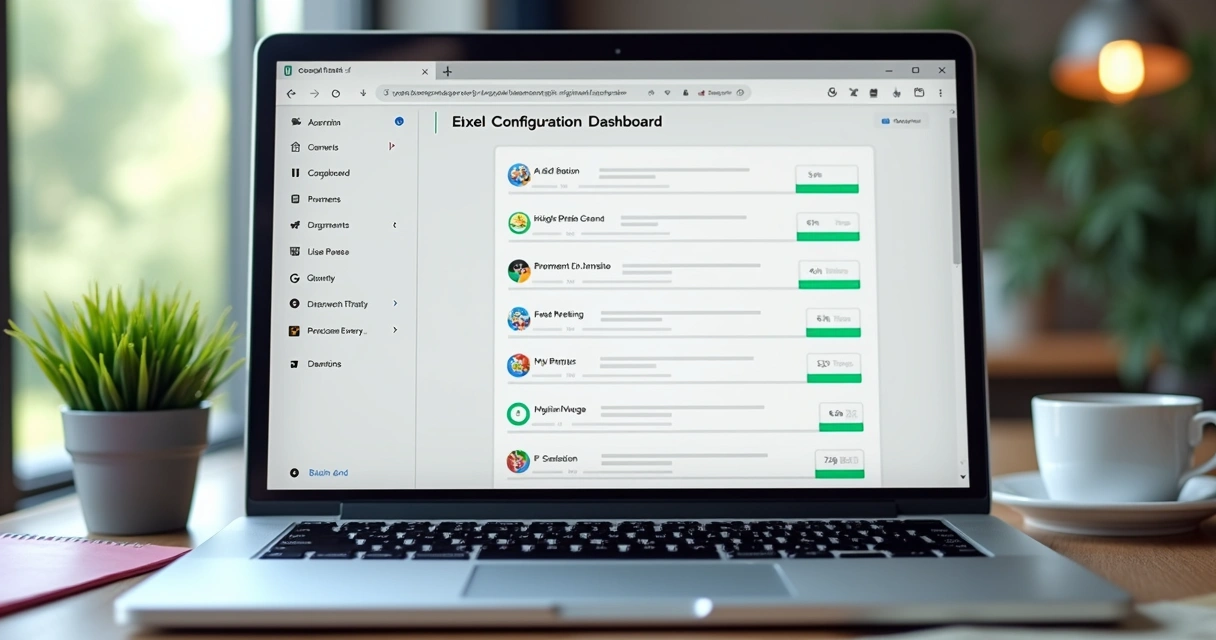Click the green ring icon in sixth row
The width and height of the screenshot is (1216, 640).
(518, 413)
